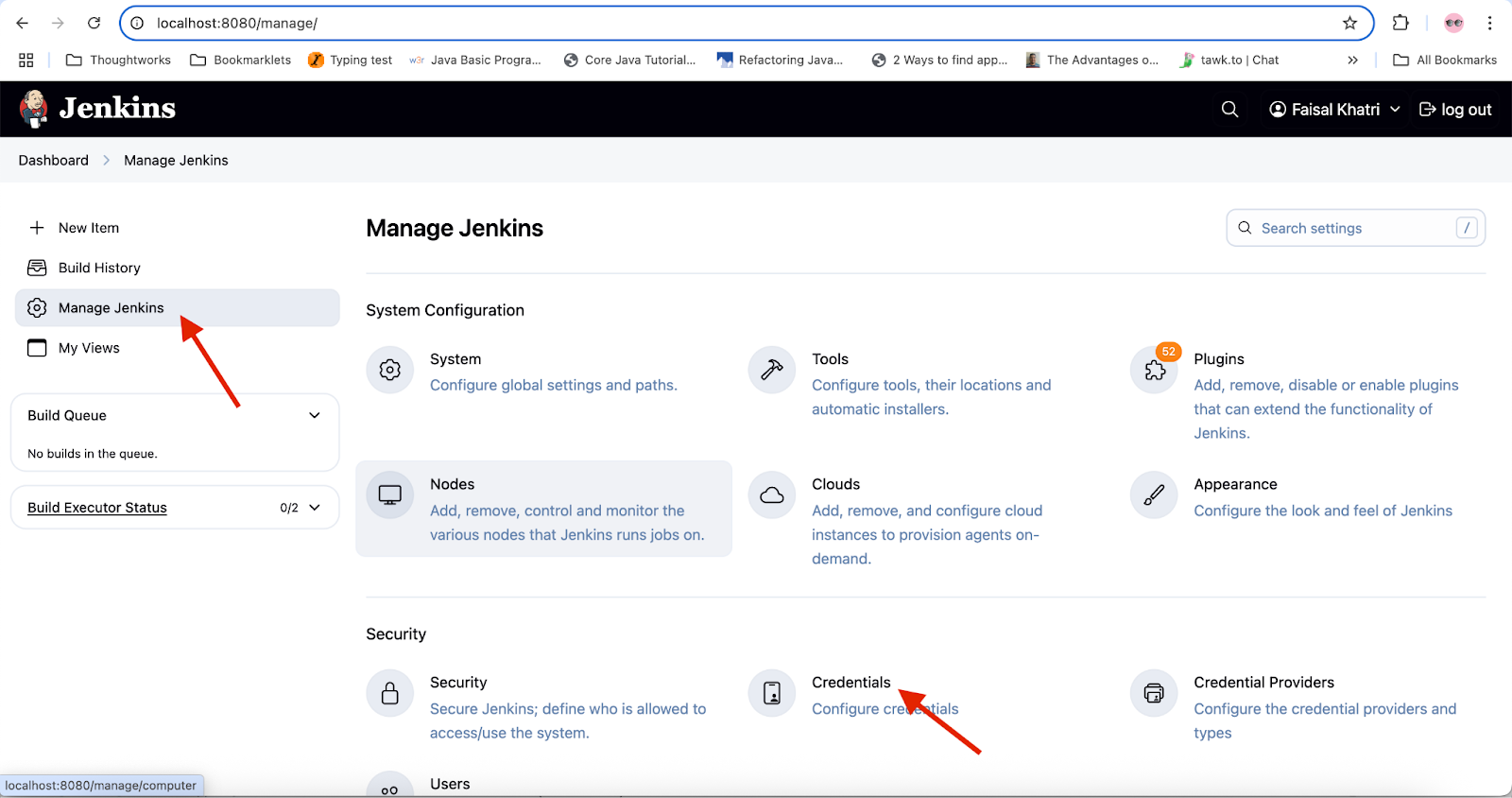Open Security settings link
The width and height of the screenshot is (1512, 798).
pyautogui.click(x=544, y=707)
